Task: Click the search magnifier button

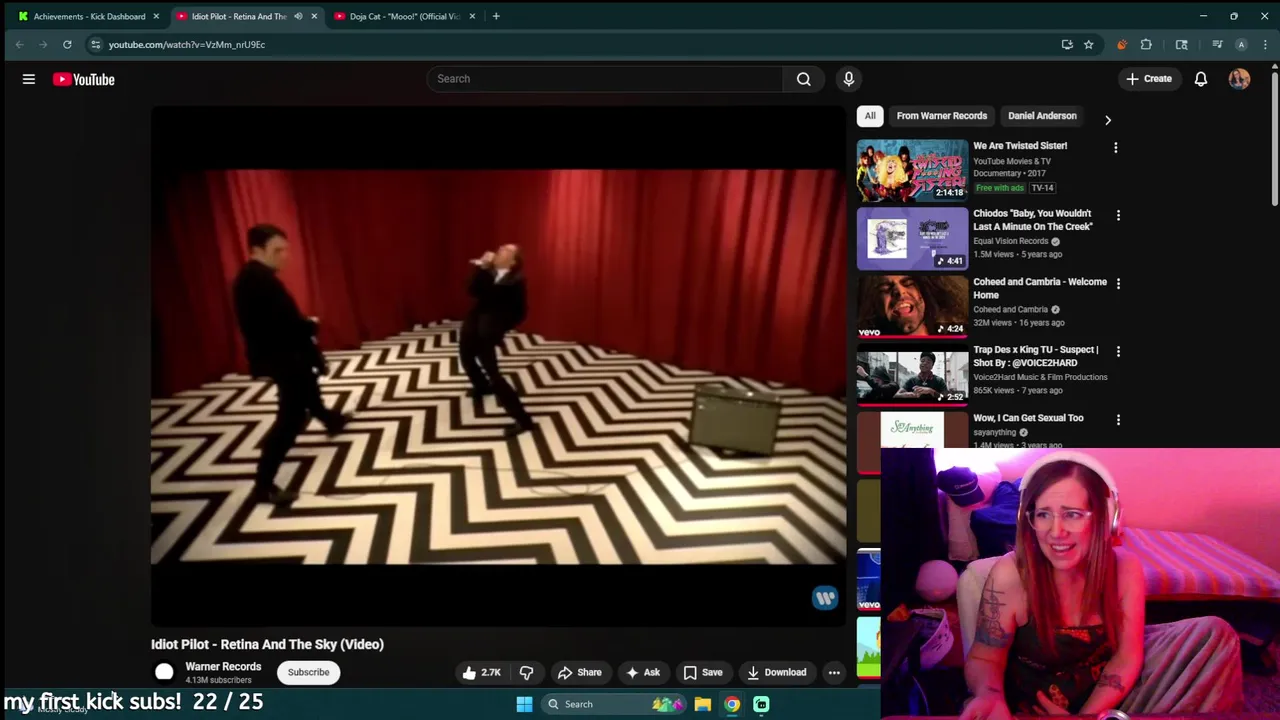Action: pos(803,79)
